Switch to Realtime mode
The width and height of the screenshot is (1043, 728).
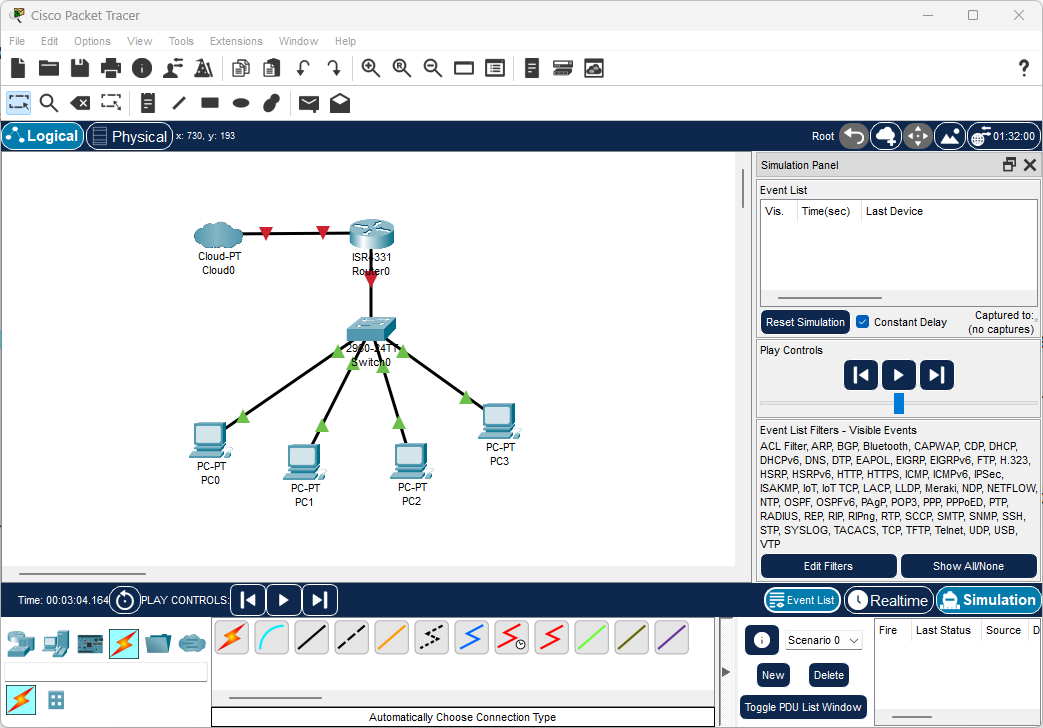889,600
